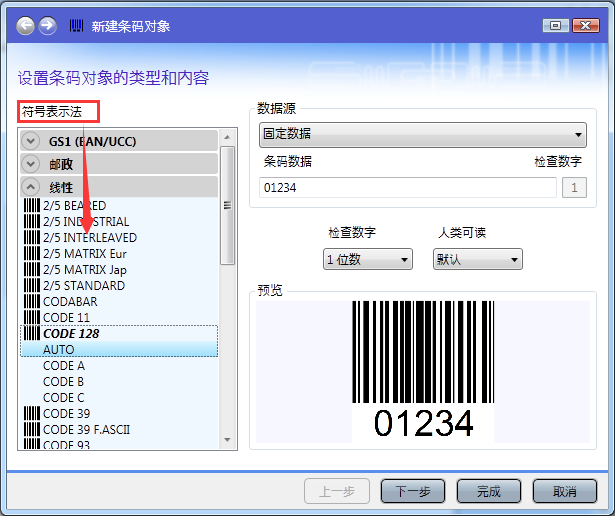The height and width of the screenshot is (516, 615).
Task: Click the 下一步 button
Action: pyautogui.click(x=413, y=491)
